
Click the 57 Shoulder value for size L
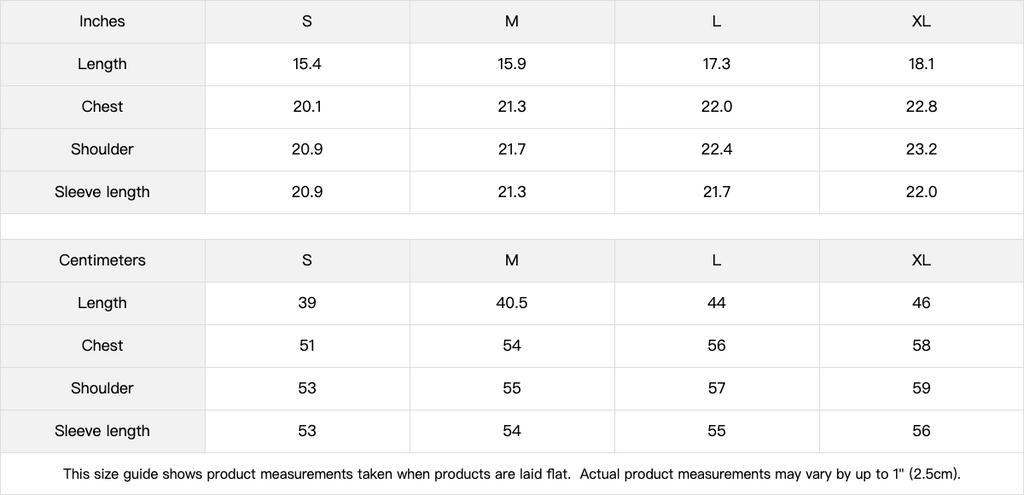(x=716, y=388)
